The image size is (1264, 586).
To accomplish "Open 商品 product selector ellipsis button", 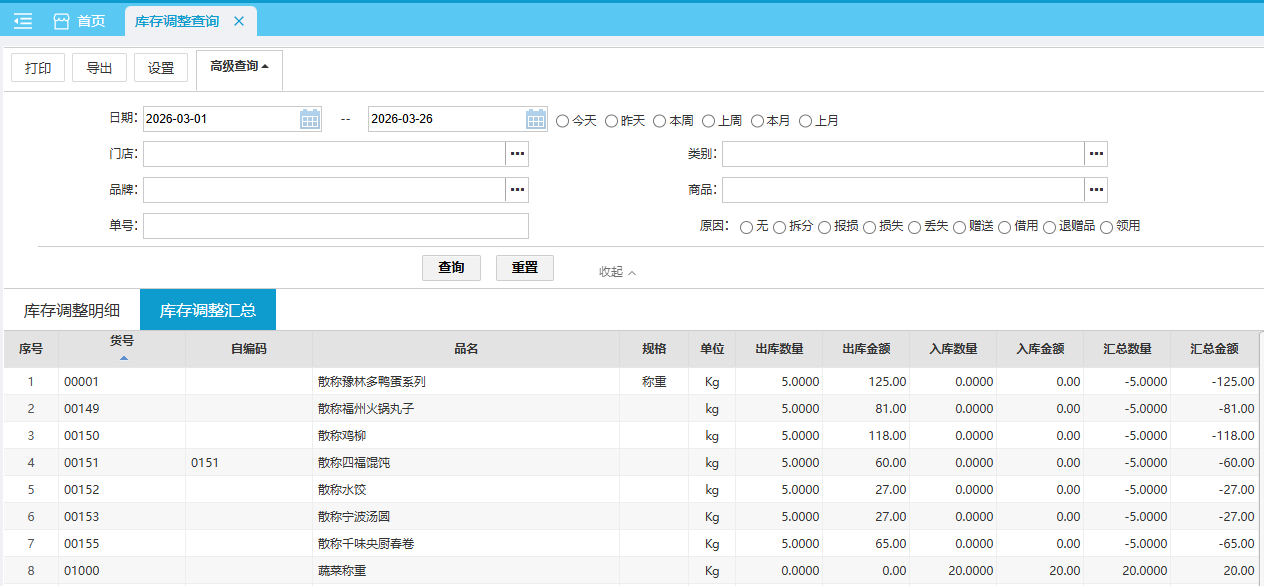I will point(1096,190).
